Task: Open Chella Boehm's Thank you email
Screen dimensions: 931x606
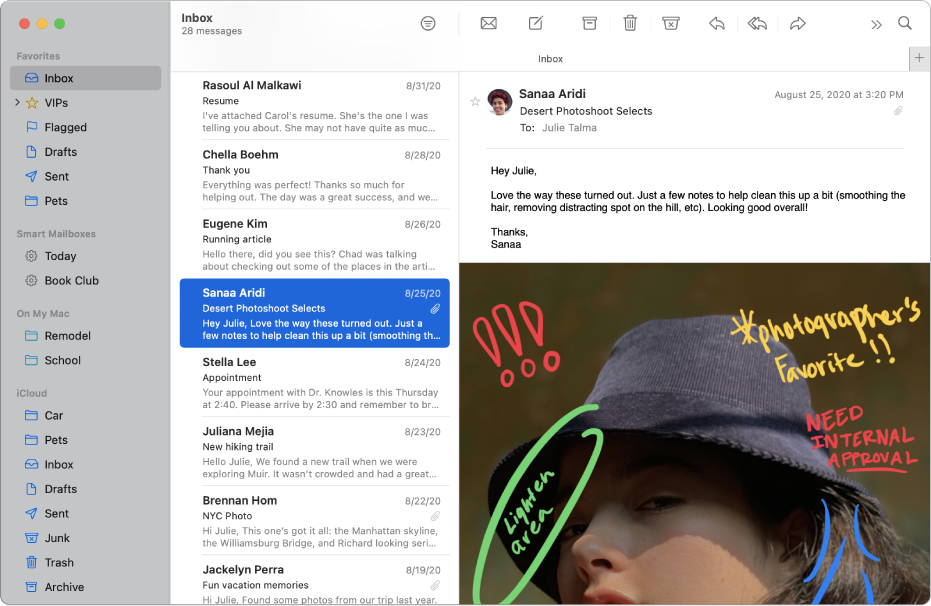Action: pyautogui.click(x=315, y=175)
